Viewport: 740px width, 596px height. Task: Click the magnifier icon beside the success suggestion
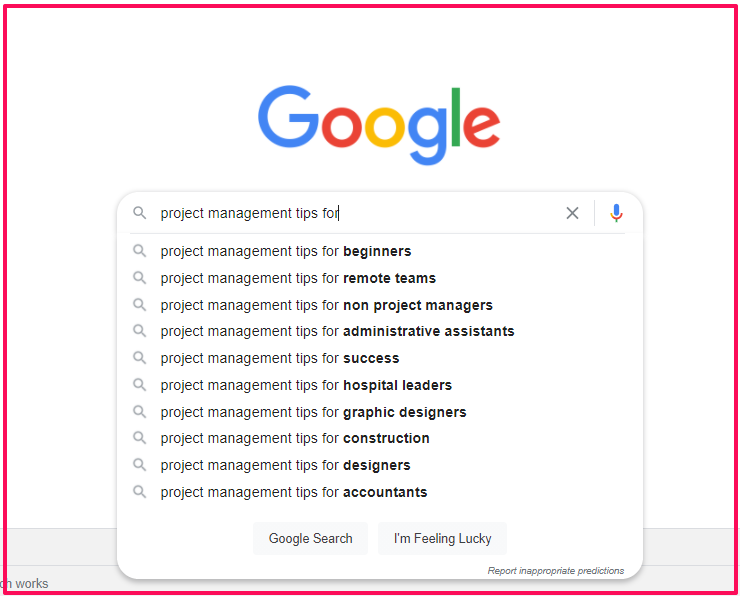click(140, 358)
